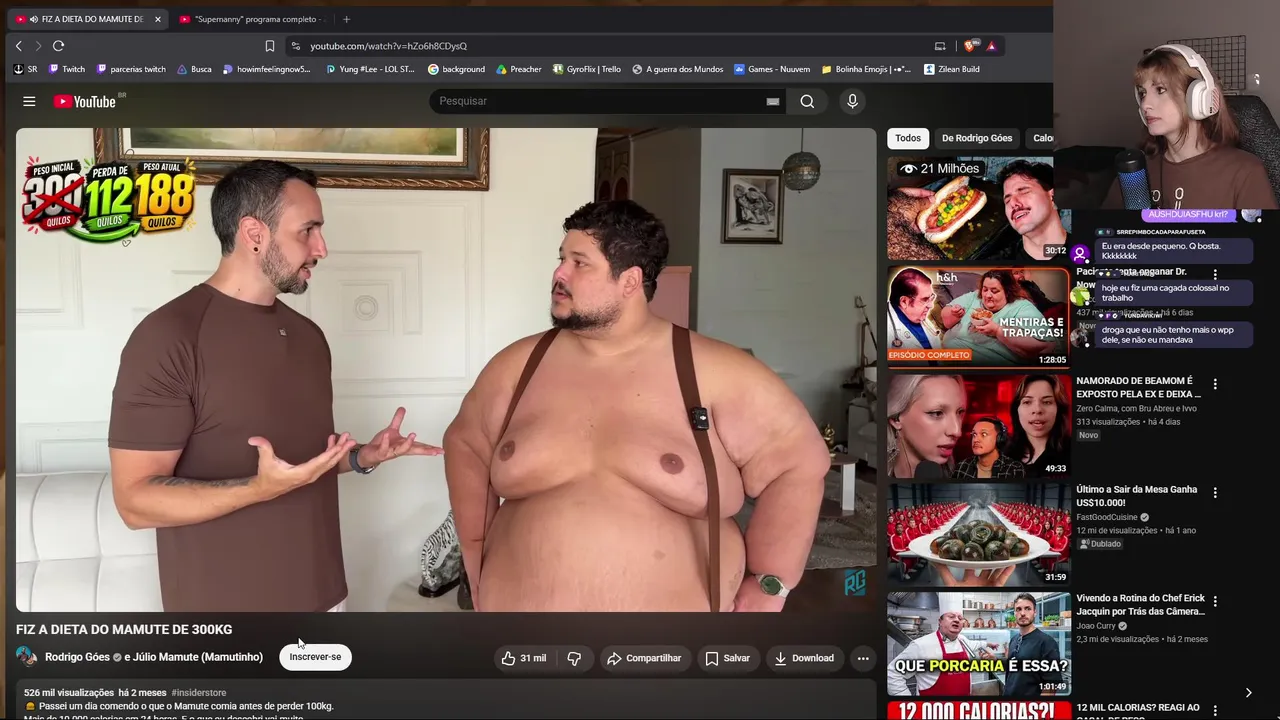Open options for 'Vivendo a Rotina do Chef' video

pyautogui.click(x=1215, y=601)
